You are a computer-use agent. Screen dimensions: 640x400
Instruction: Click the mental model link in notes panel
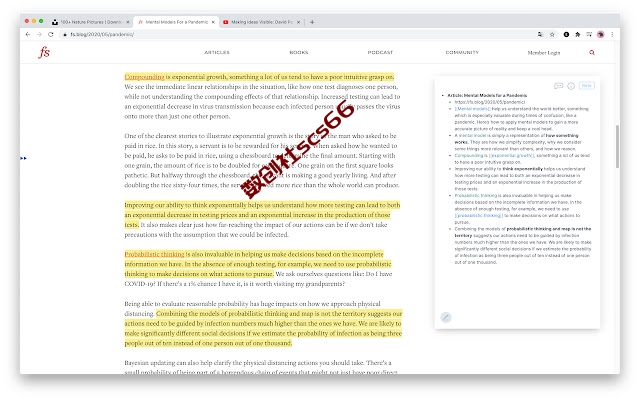[x=472, y=136]
